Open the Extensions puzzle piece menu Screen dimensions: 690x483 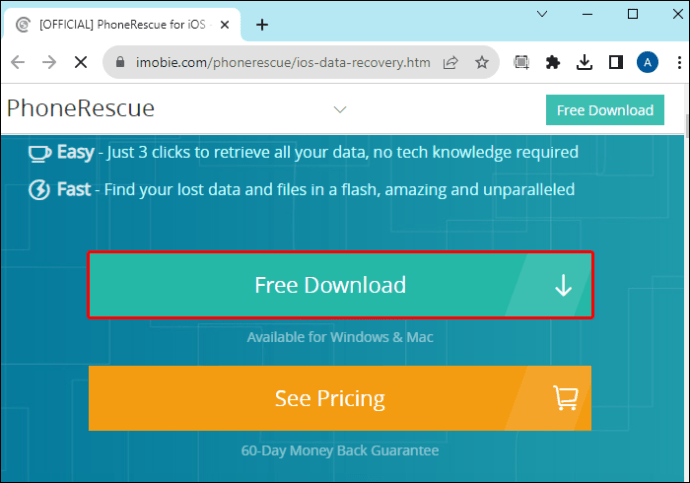[x=553, y=62]
